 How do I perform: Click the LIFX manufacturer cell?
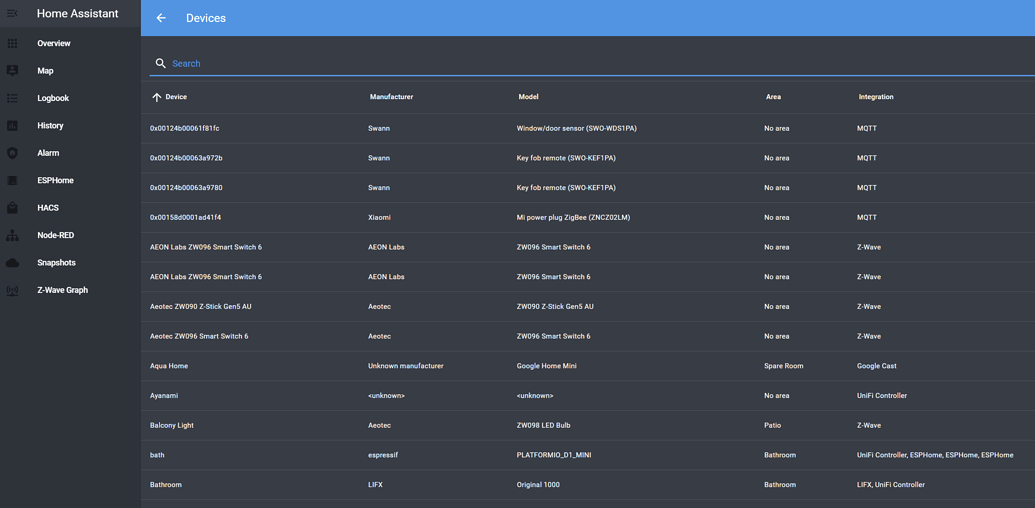[375, 485]
